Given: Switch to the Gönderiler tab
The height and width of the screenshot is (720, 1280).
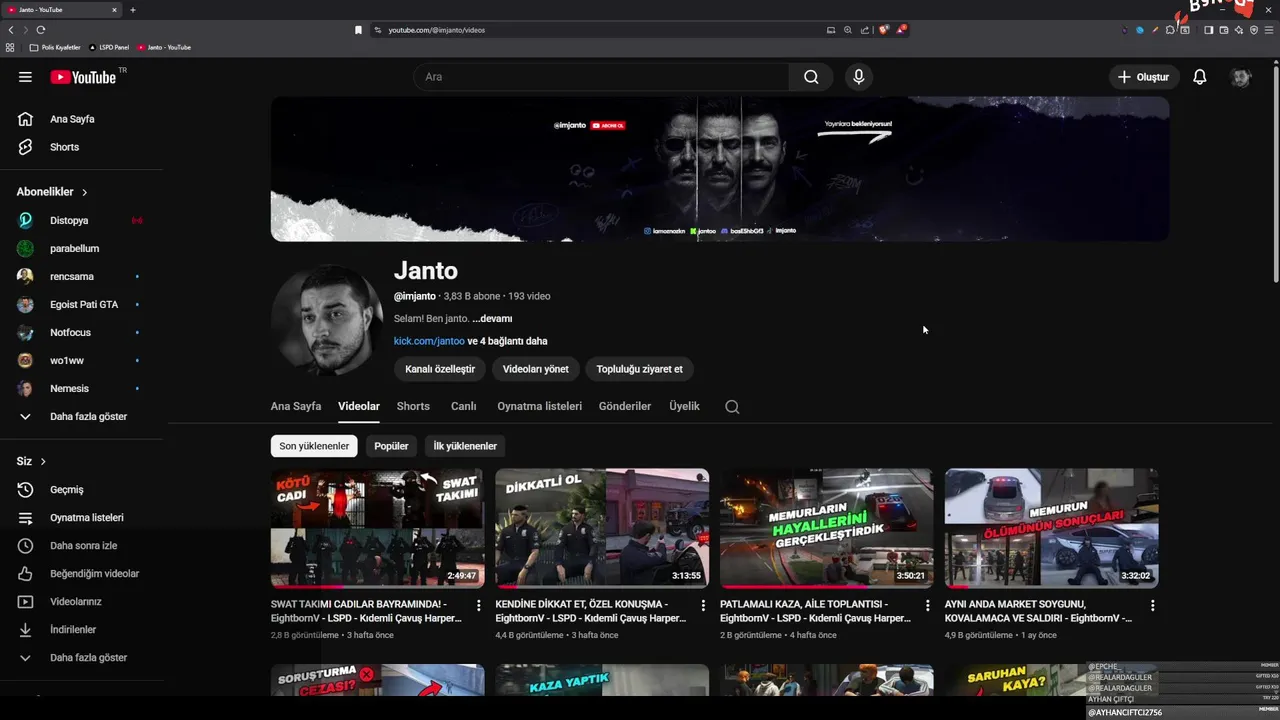Looking at the screenshot, I should 625,407.
